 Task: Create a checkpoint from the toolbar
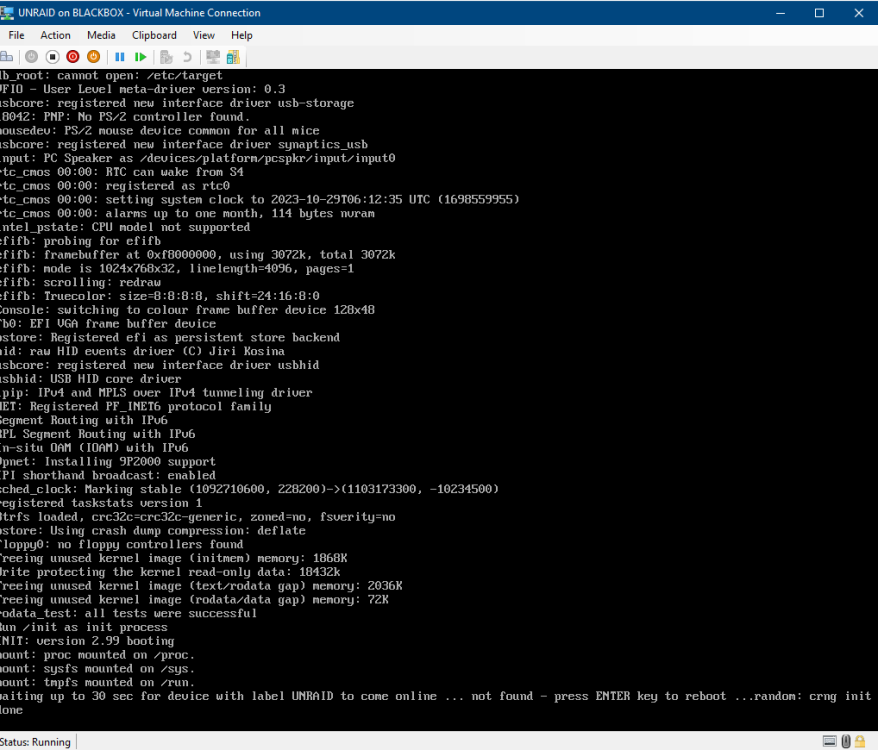[x=166, y=57]
